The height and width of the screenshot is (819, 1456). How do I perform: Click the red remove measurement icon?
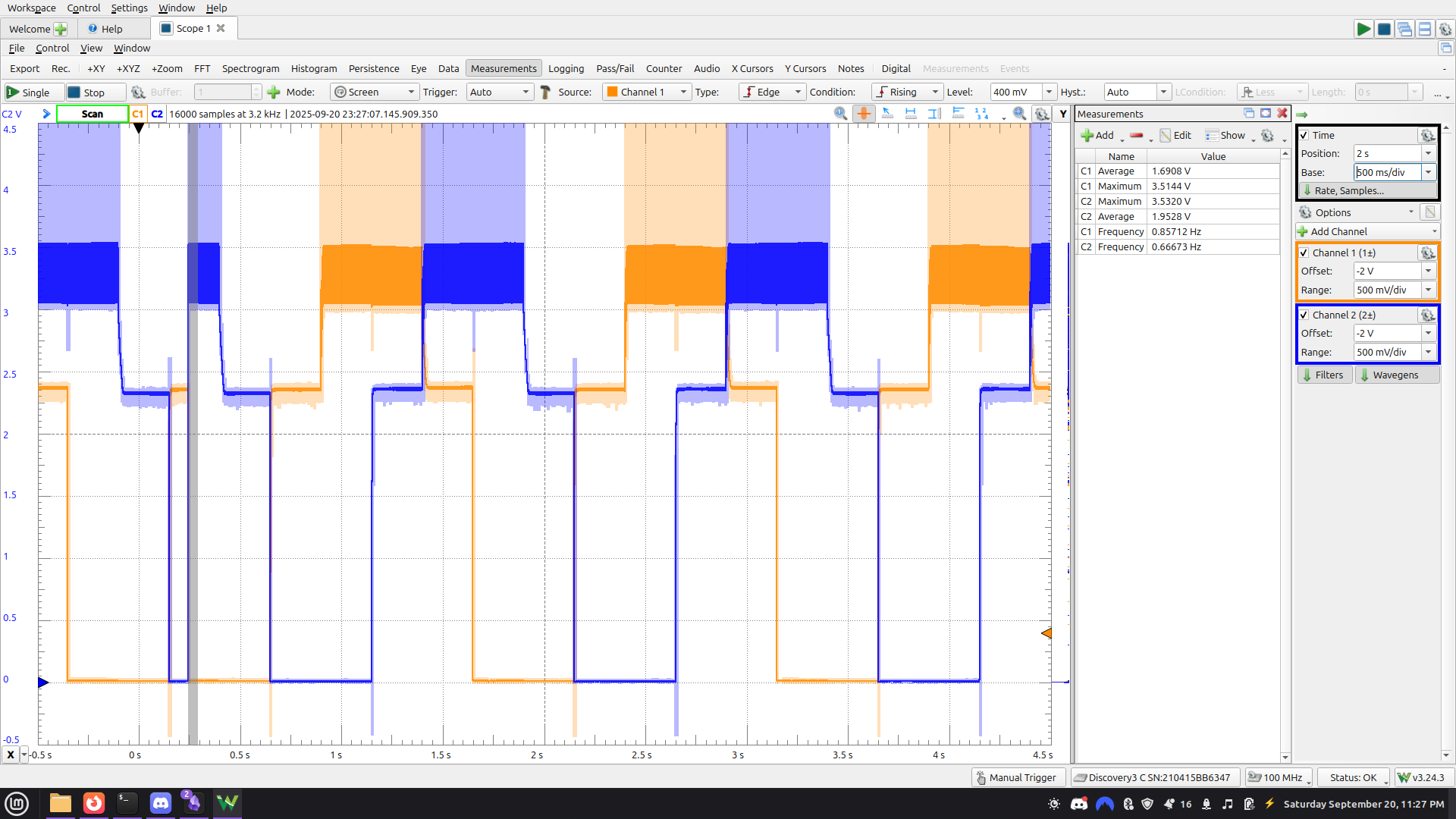[x=1136, y=136]
